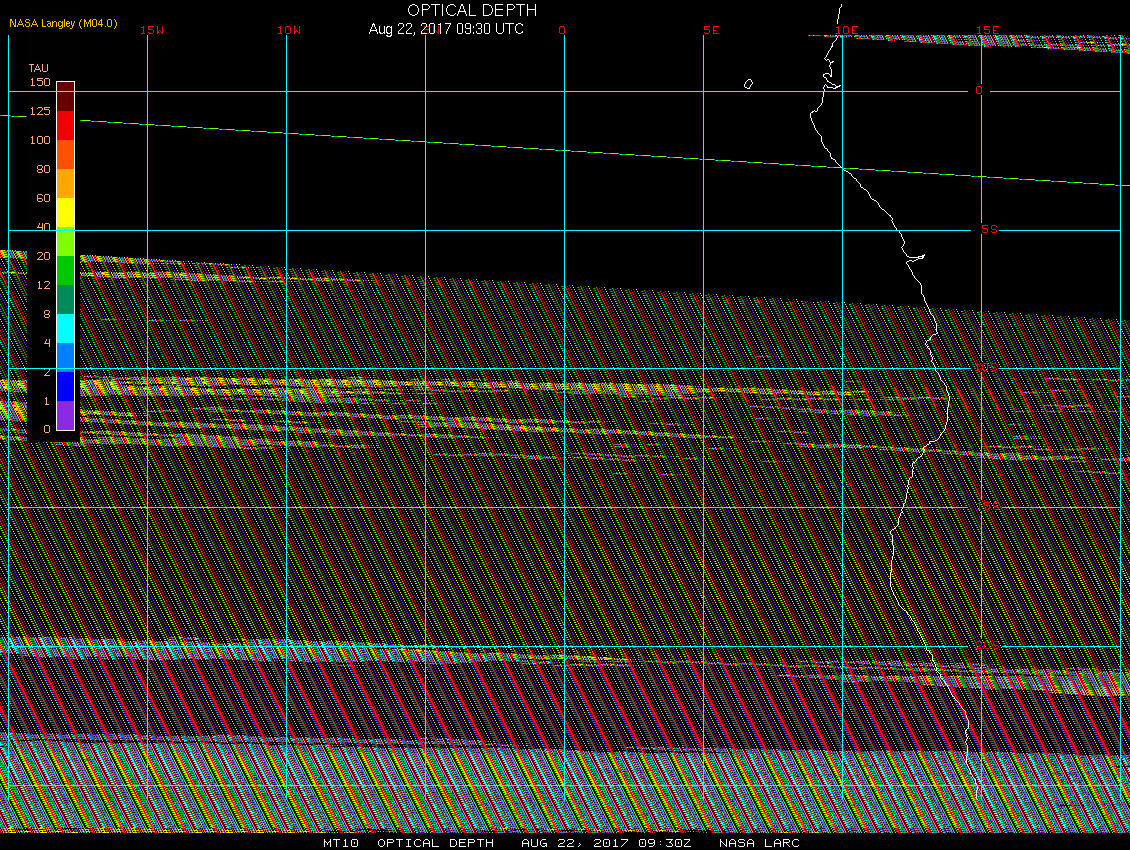Click the 5E longitude label
The image size is (1130, 850).
[711, 30]
